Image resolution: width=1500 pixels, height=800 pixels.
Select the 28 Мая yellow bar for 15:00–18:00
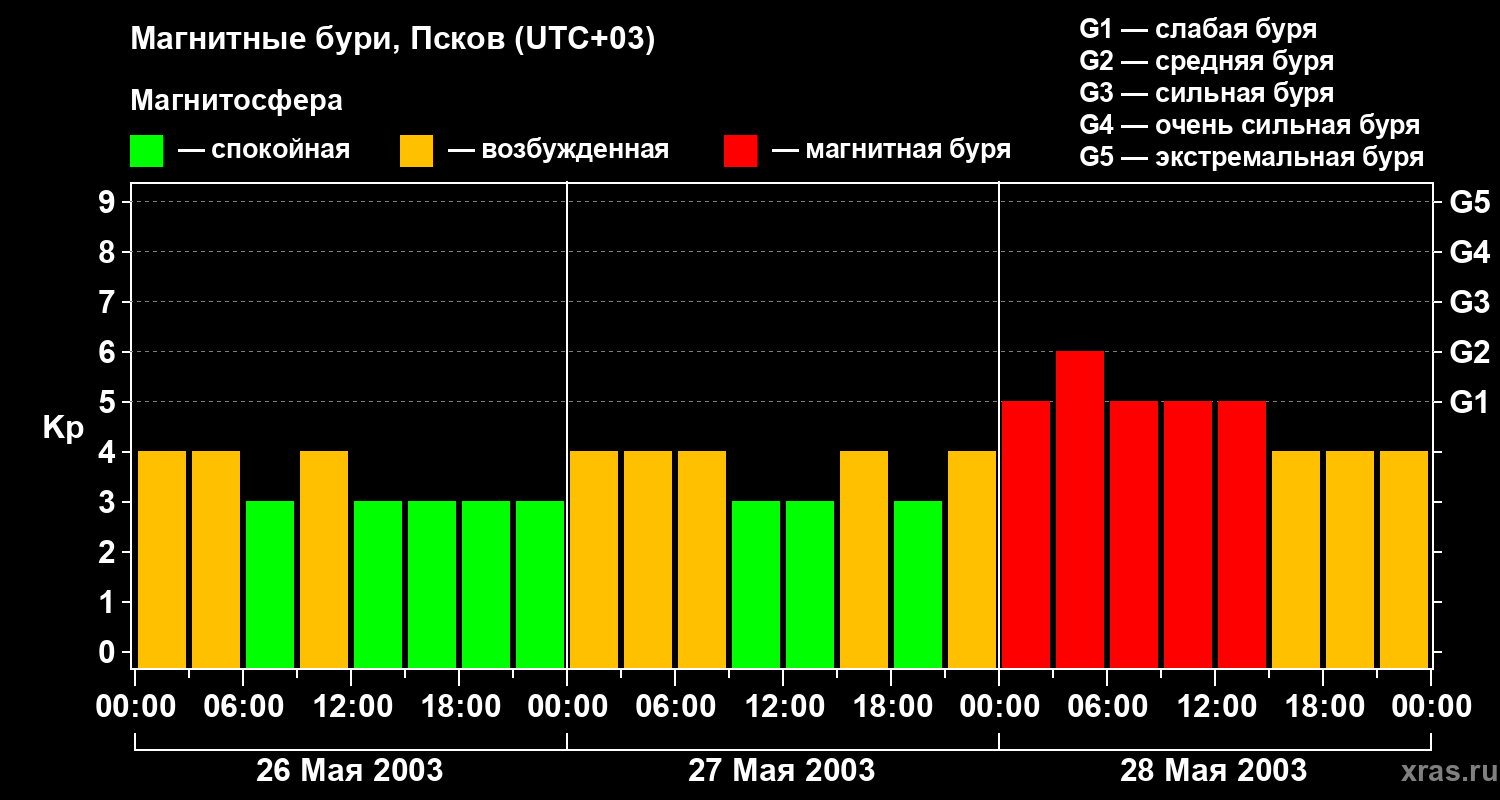1296,560
